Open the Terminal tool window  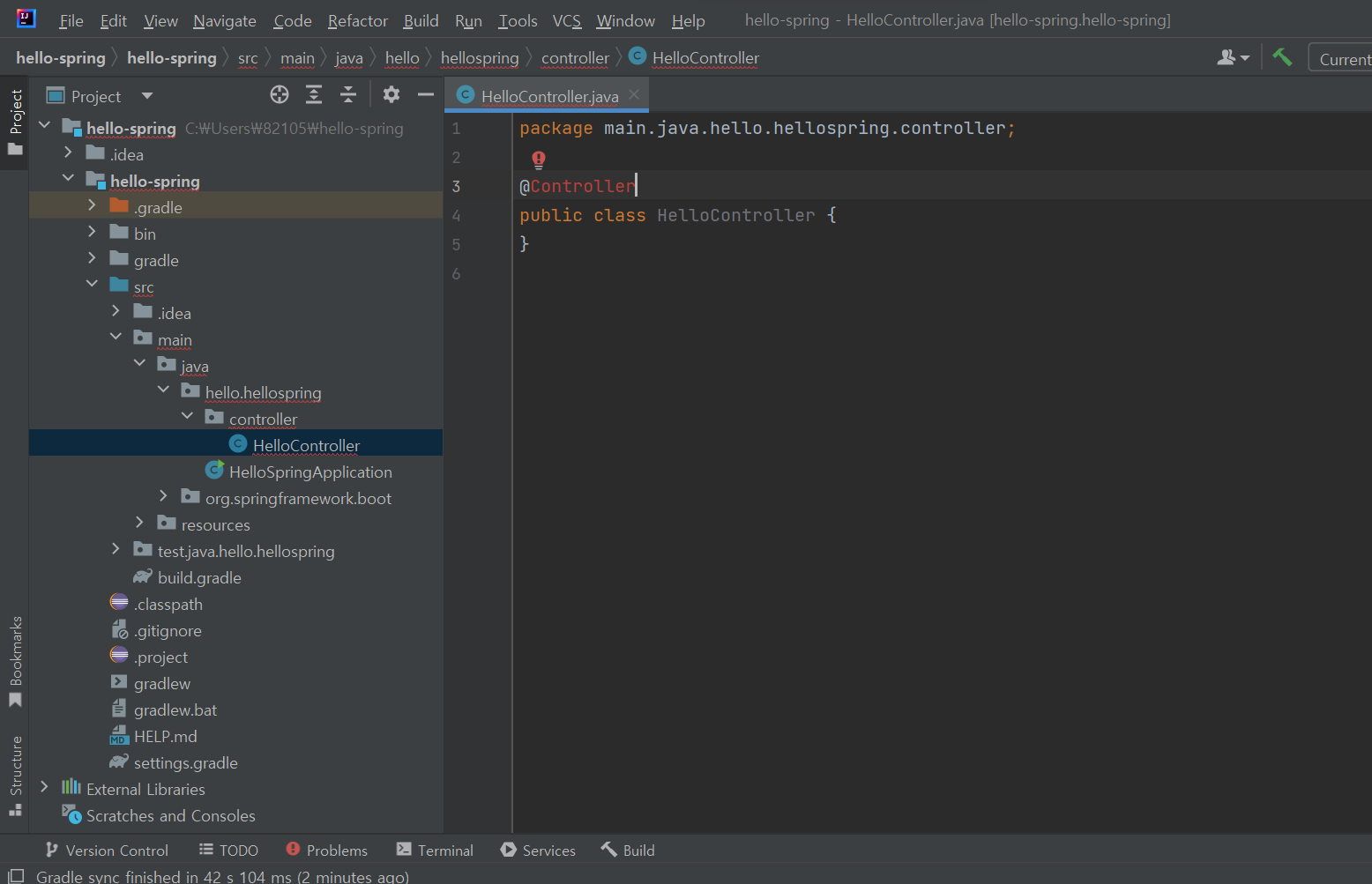435,850
